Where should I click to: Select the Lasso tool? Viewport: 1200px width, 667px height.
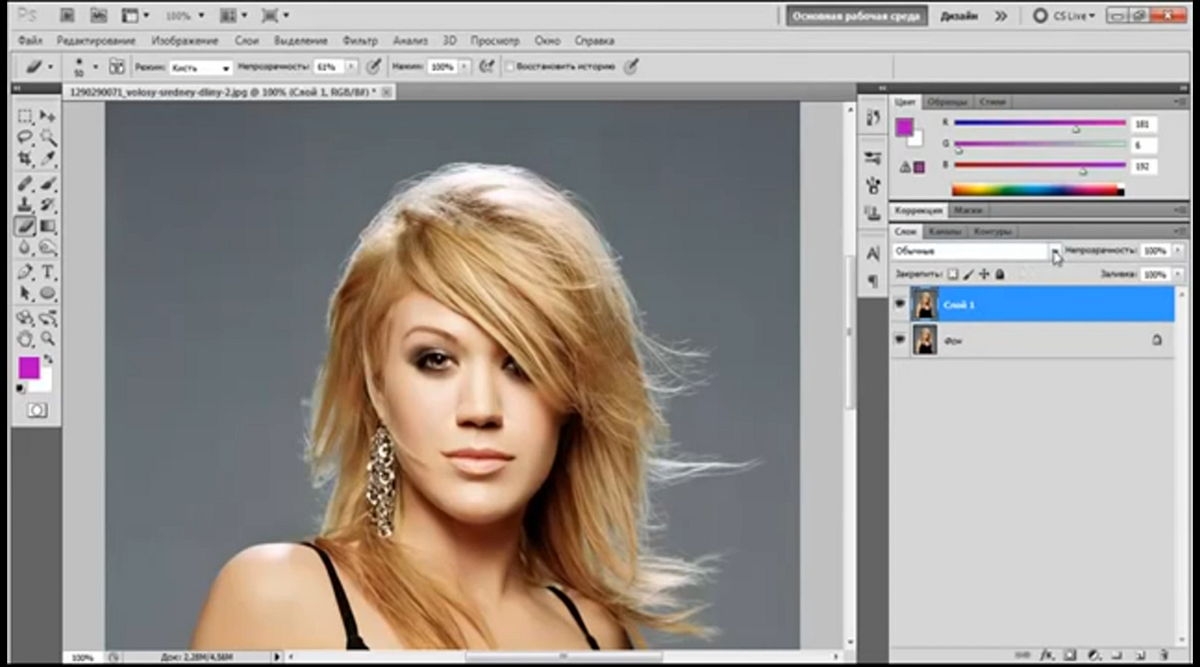26,138
